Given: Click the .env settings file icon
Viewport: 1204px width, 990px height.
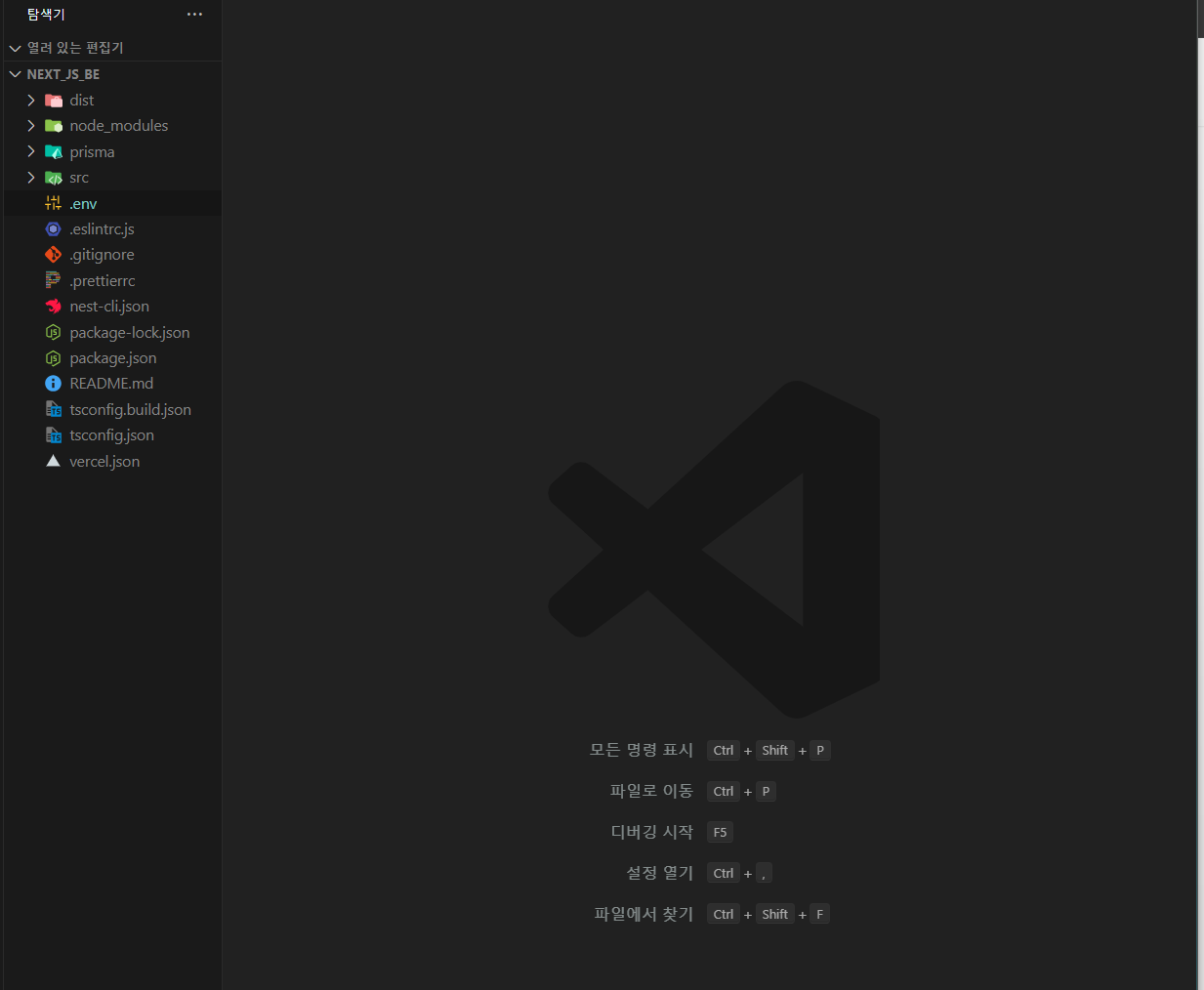Looking at the screenshot, I should coord(54,203).
